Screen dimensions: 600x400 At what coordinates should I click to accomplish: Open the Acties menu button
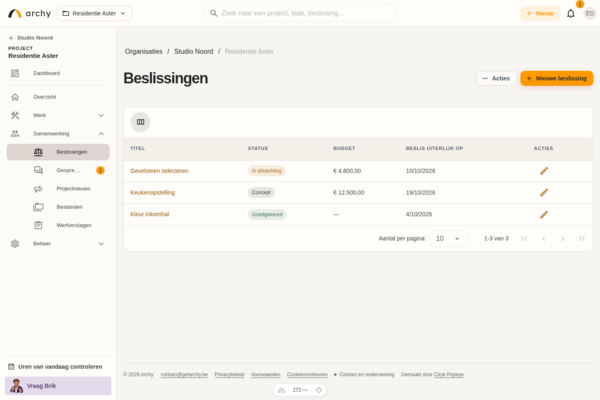click(496, 78)
